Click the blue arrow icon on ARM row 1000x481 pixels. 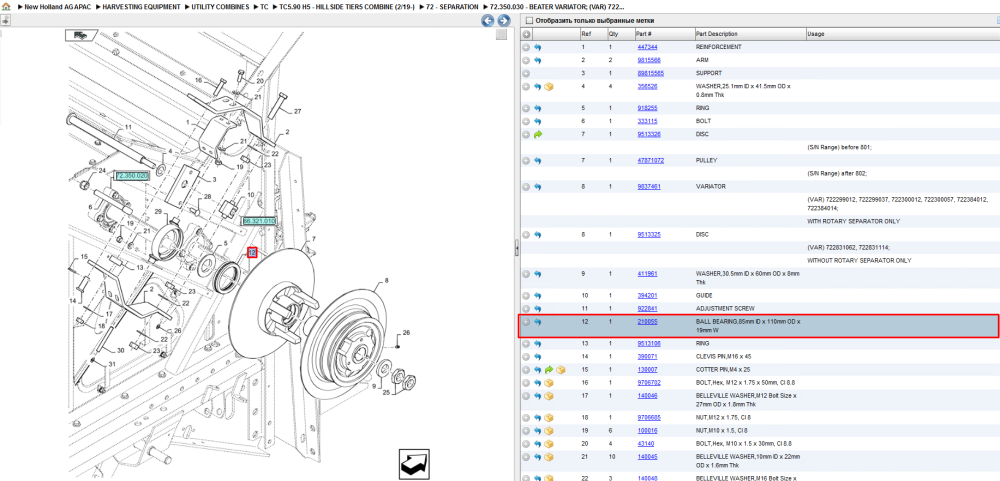pos(537,60)
